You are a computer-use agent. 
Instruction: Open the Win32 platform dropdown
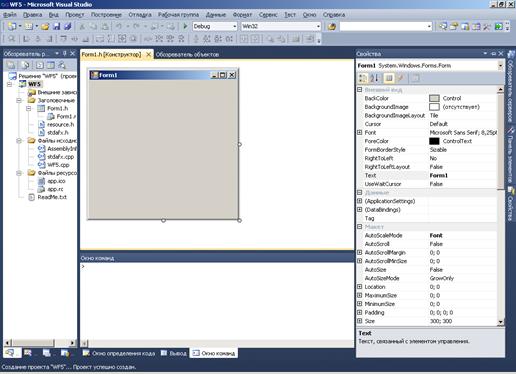(281, 26)
